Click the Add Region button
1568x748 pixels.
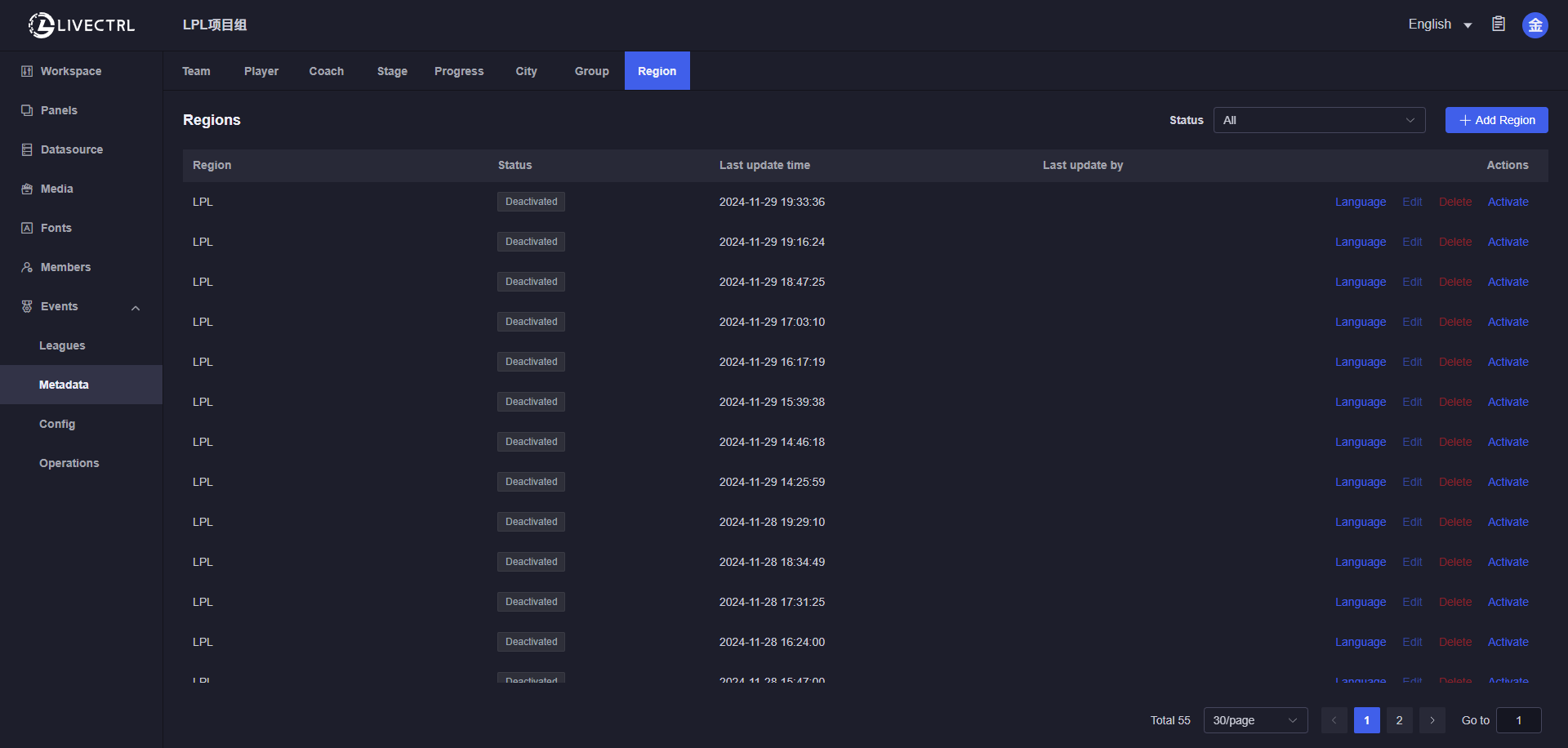tap(1496, 120)
